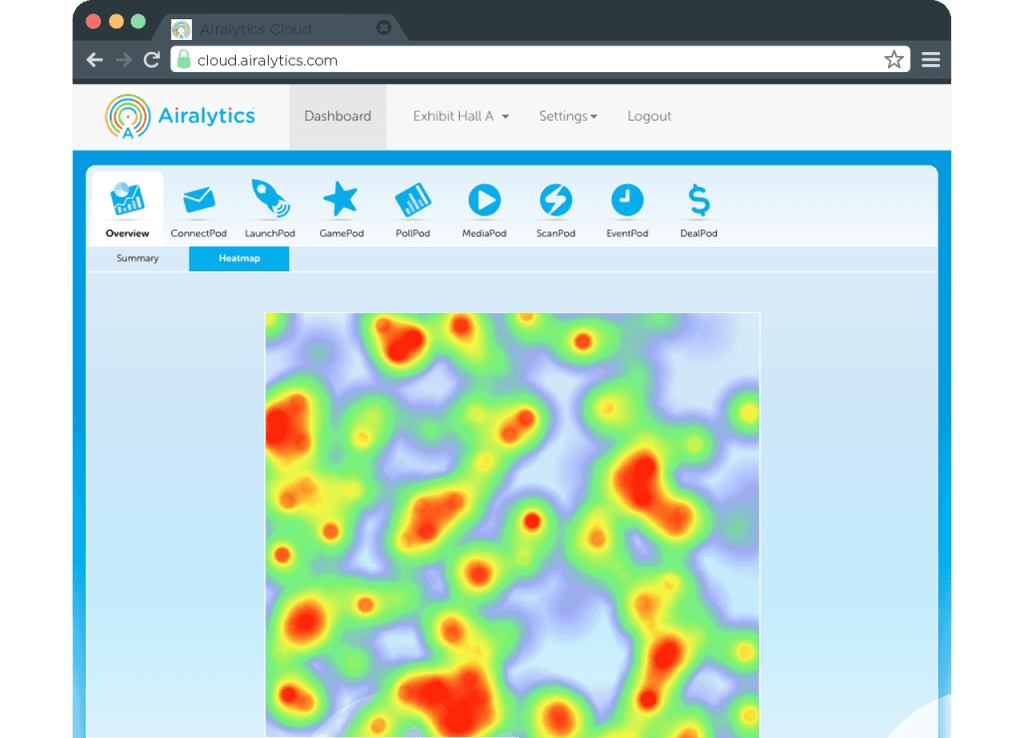Click the green window maximize button
This screenshot has width=1024, height=738.
(138, 22)
